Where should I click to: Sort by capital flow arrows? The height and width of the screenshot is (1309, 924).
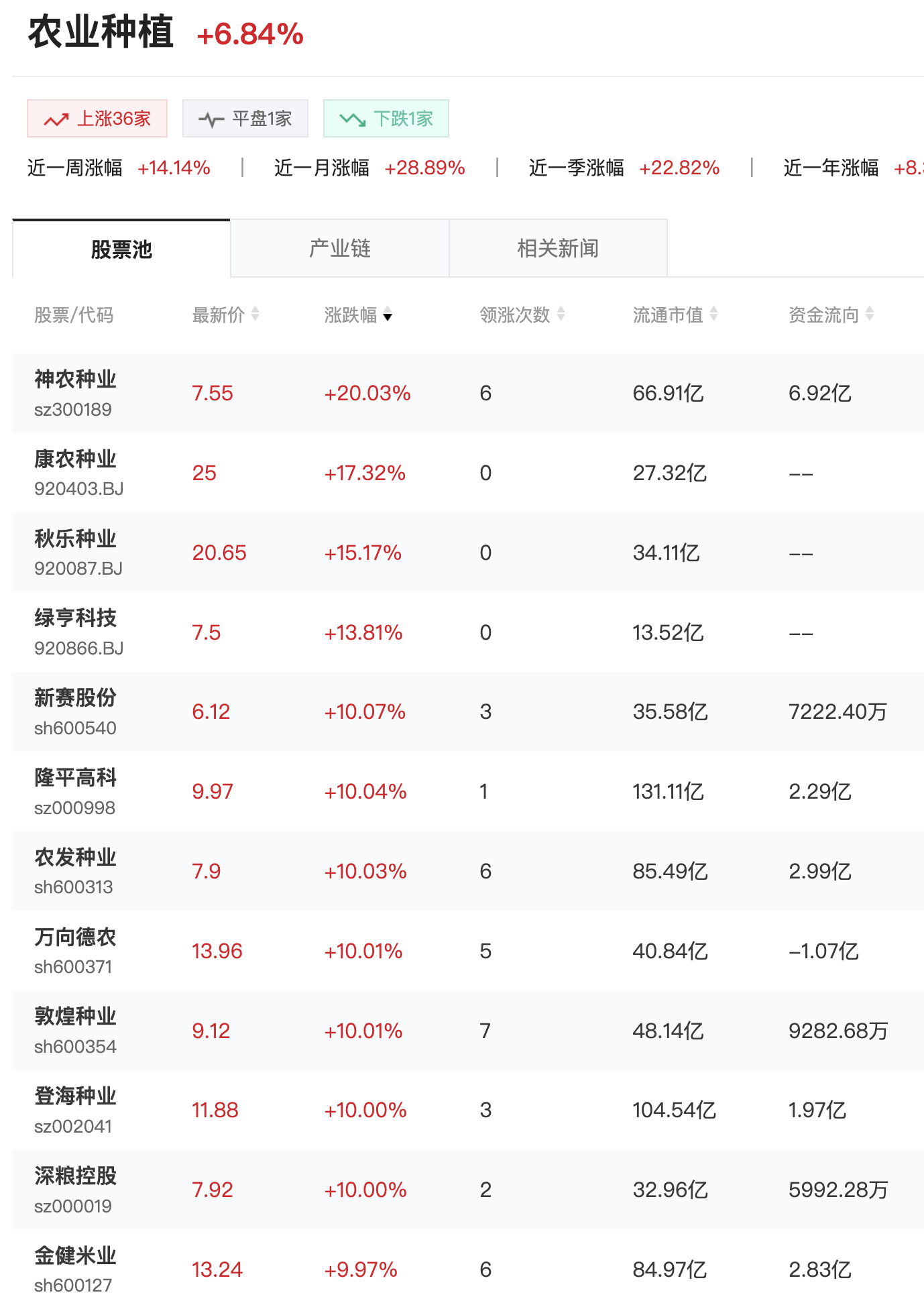pyautogui.click(x=870, y=314)
